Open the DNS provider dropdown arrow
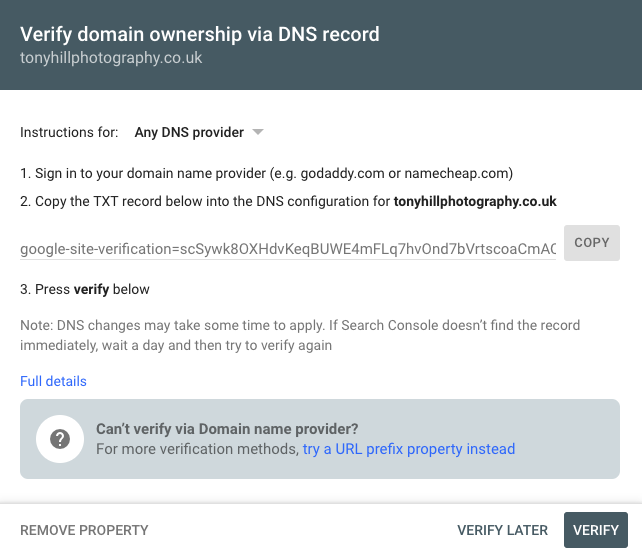The width and height of the screenshot is (642, 559). (257, 132)
